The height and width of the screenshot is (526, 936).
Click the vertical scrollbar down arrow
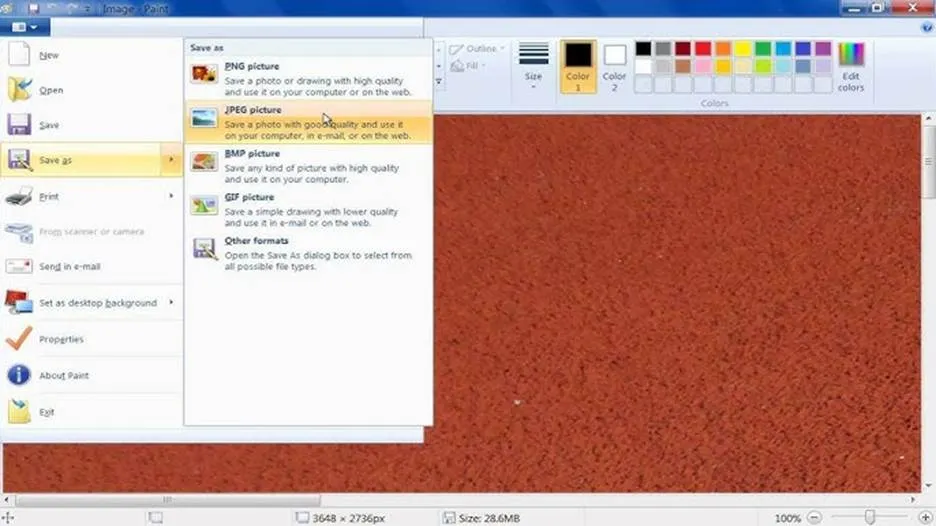pyautogui.click(x=928, y=486)
